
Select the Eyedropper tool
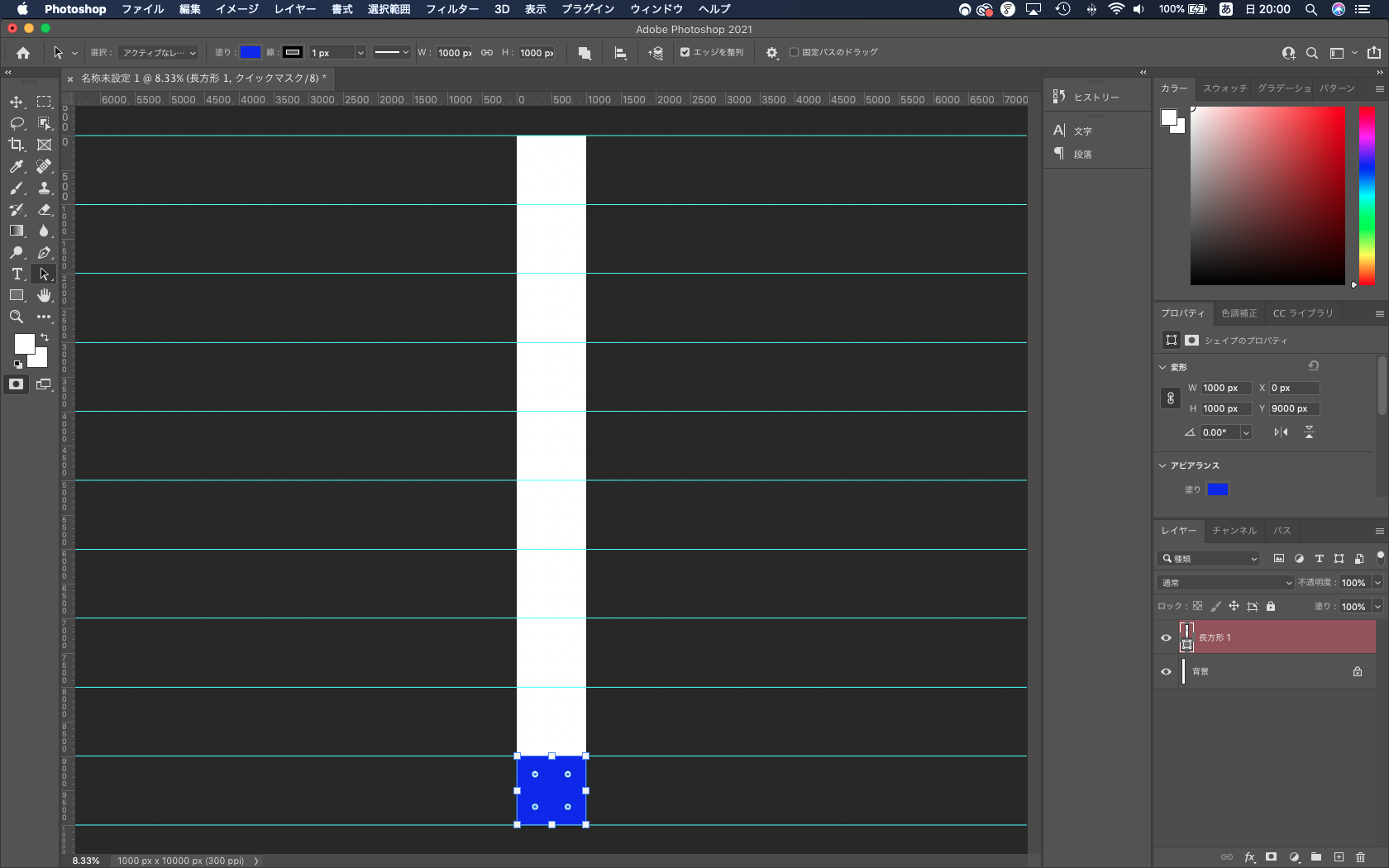17,166
